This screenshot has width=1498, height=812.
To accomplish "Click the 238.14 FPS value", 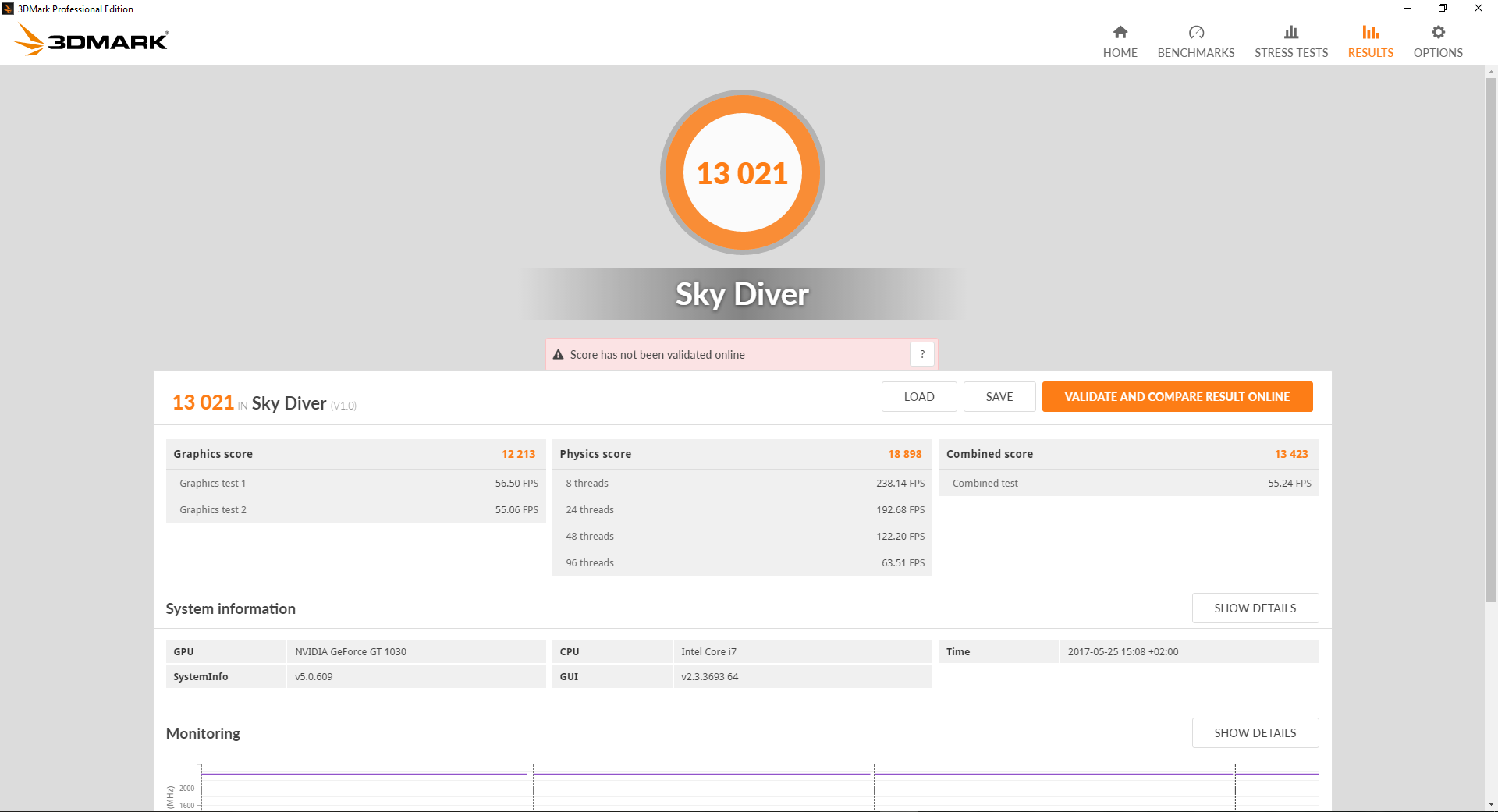I will [x=900, y=484].
